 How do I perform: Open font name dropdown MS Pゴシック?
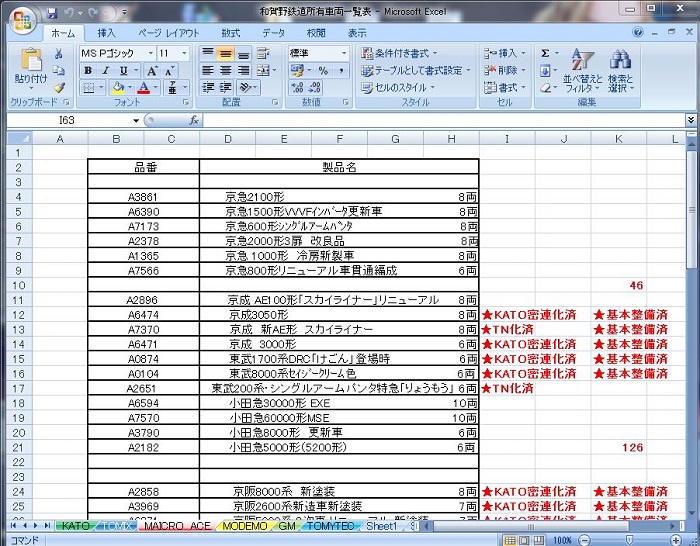pos(151,54)
